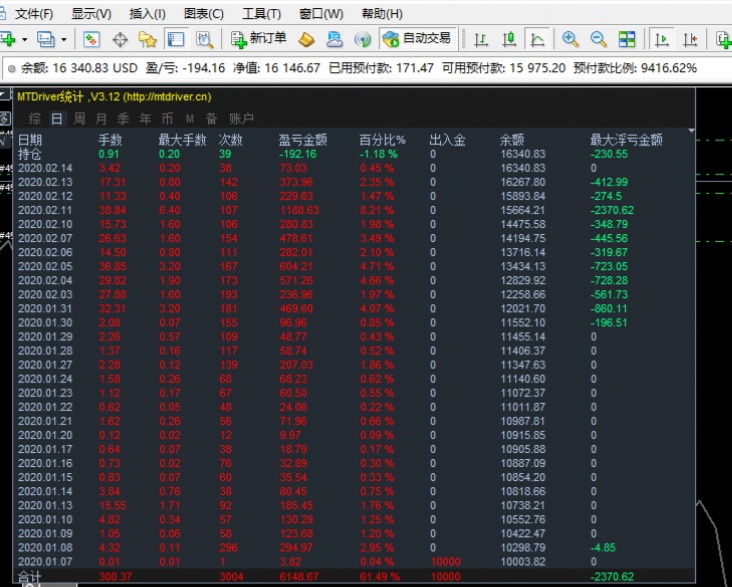Click the 净值 16 146.67 status text

[276, 68]
